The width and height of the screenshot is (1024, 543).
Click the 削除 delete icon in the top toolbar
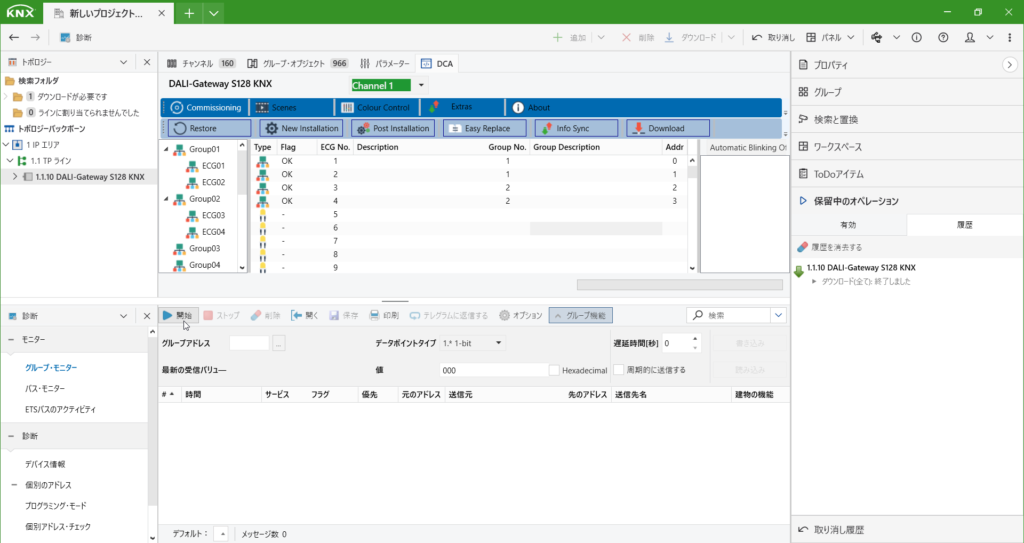point(626,38)
